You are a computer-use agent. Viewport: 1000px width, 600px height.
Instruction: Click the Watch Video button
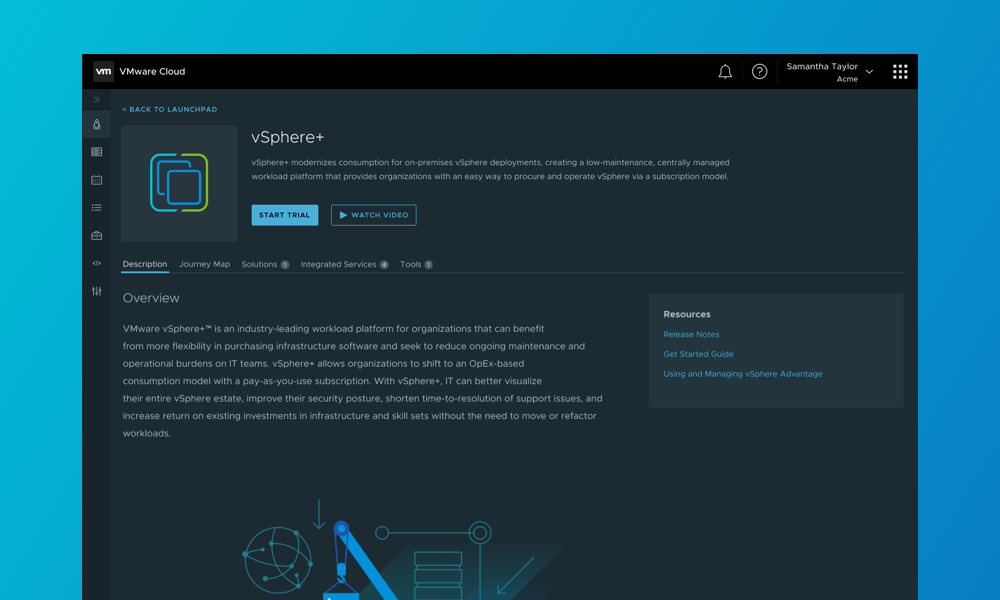point(374,215)
